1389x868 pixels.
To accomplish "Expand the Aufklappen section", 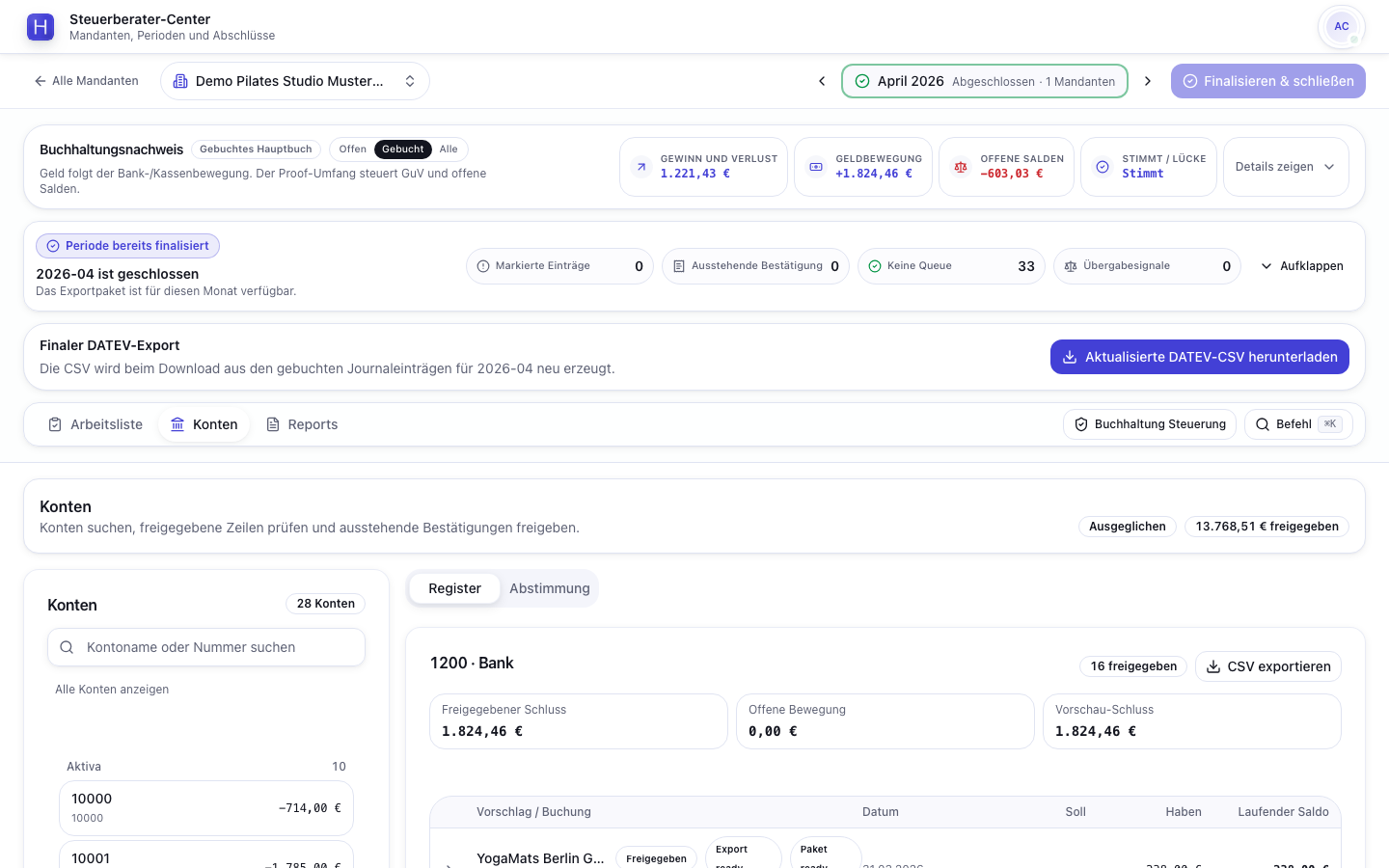I will [x=1302, y=266].
